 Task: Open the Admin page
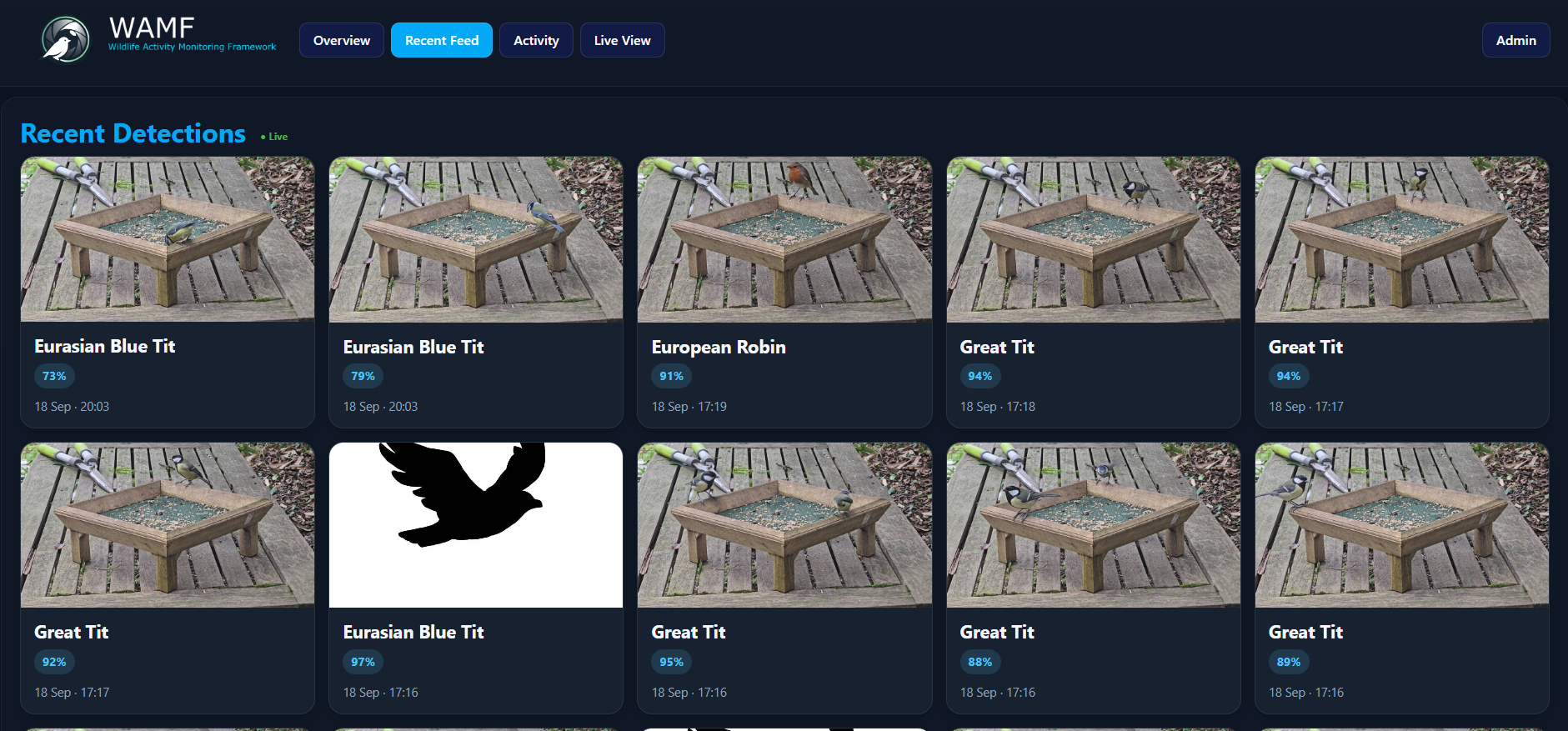[1515, 40]
